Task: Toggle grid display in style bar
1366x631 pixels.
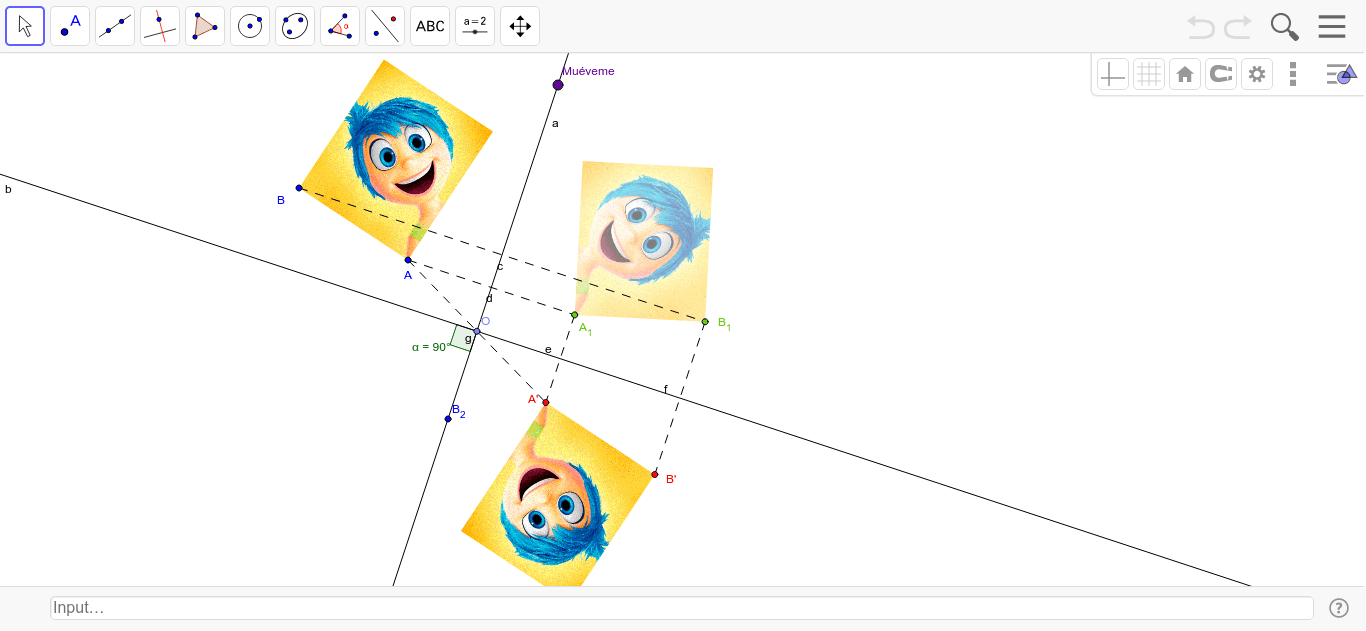Action: pos(1149,74)
